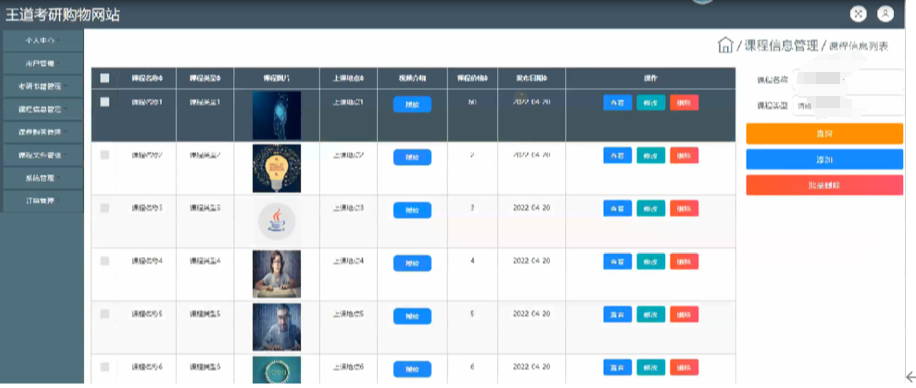Click 修改 edit button for 课程名称6
This screenshot has height=388, width=916.
[x=651, y=368]
